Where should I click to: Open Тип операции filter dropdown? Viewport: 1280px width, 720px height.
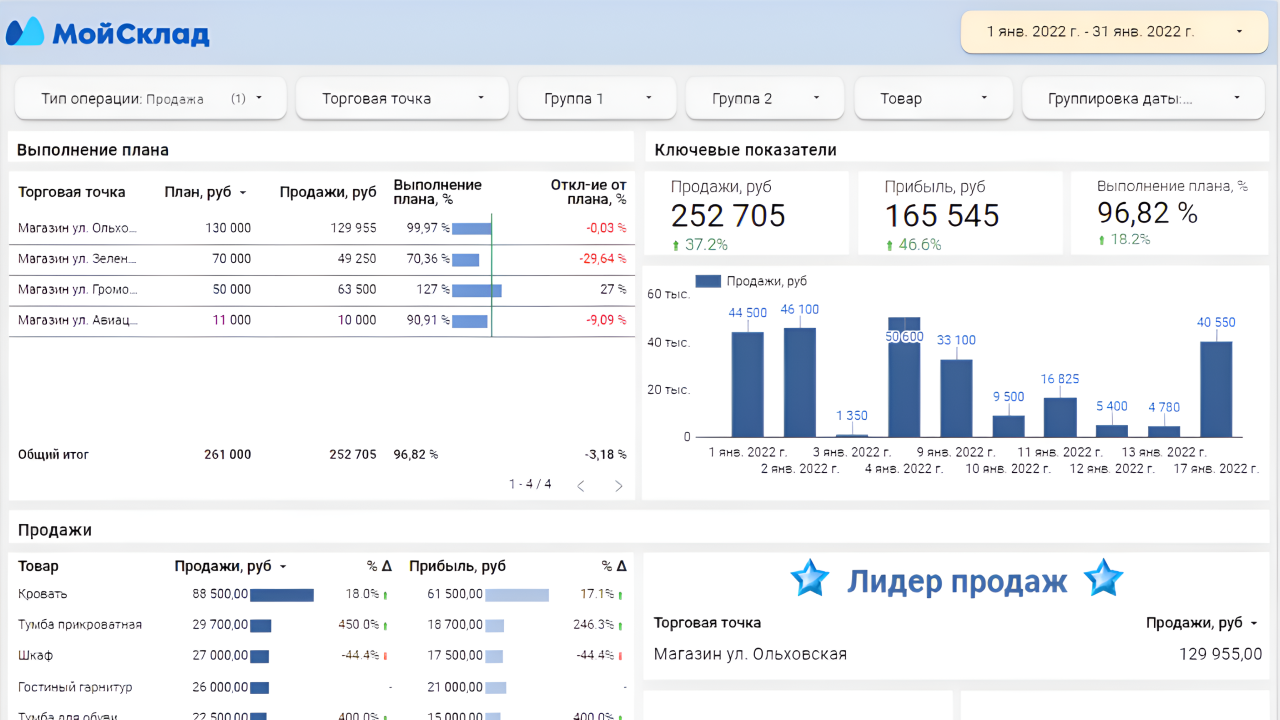tap(151, 99)
